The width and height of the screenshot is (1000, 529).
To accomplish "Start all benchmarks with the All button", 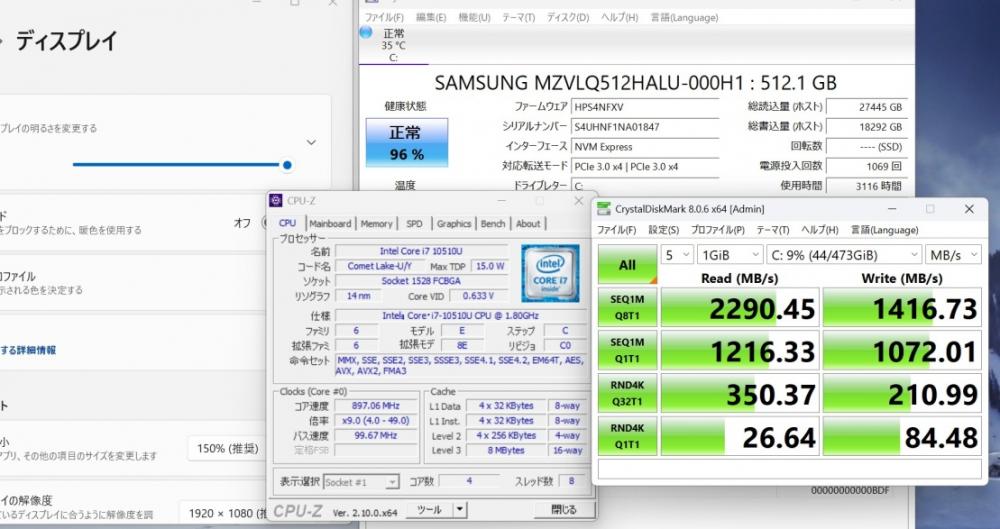I will tap(628, 264).
